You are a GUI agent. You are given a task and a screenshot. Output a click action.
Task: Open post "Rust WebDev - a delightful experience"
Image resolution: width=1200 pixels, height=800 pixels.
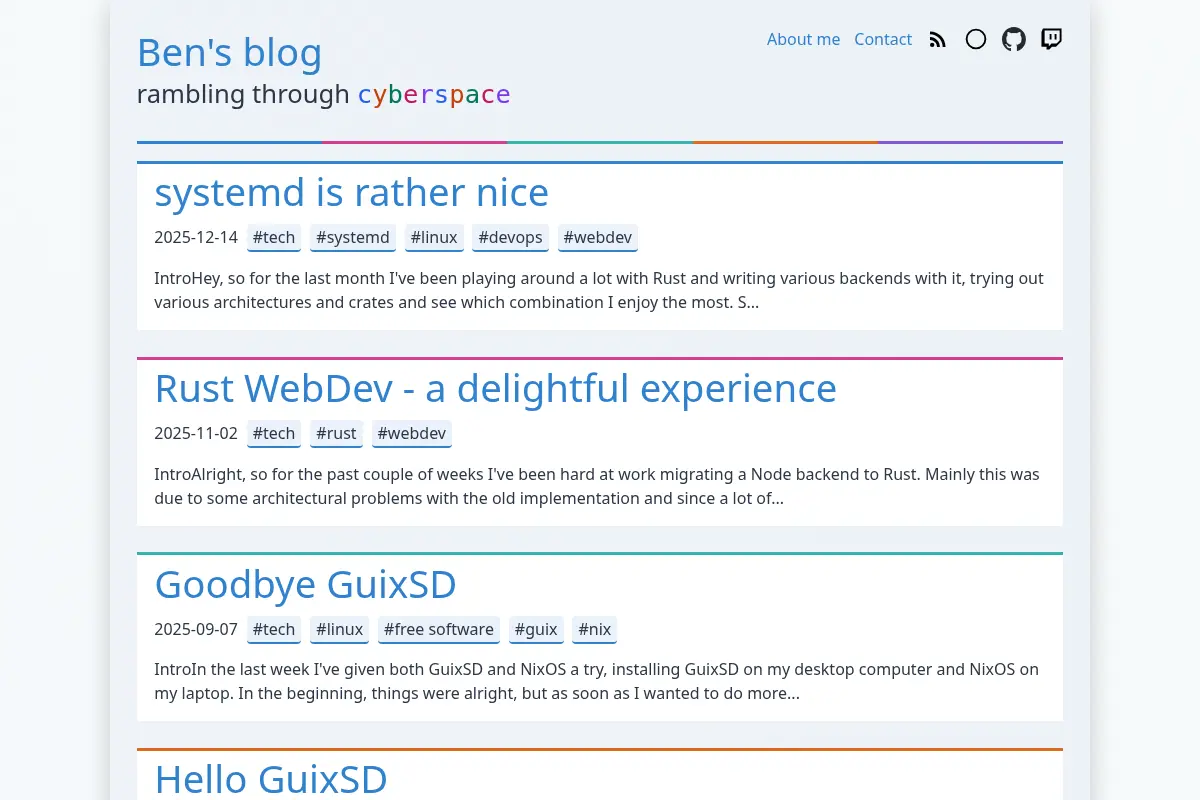tap(495, 388)
